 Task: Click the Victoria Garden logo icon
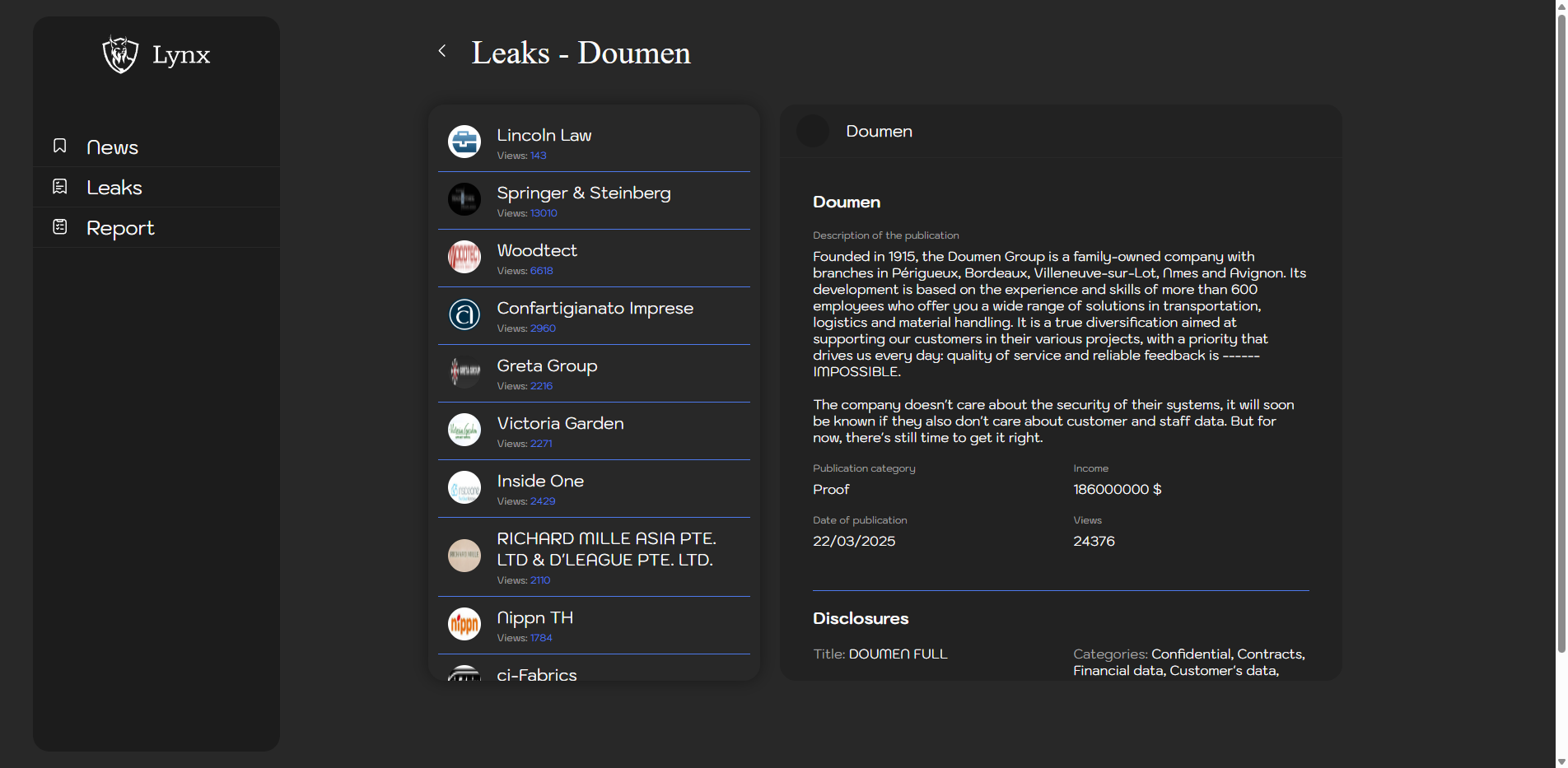(x=464, y=430)
